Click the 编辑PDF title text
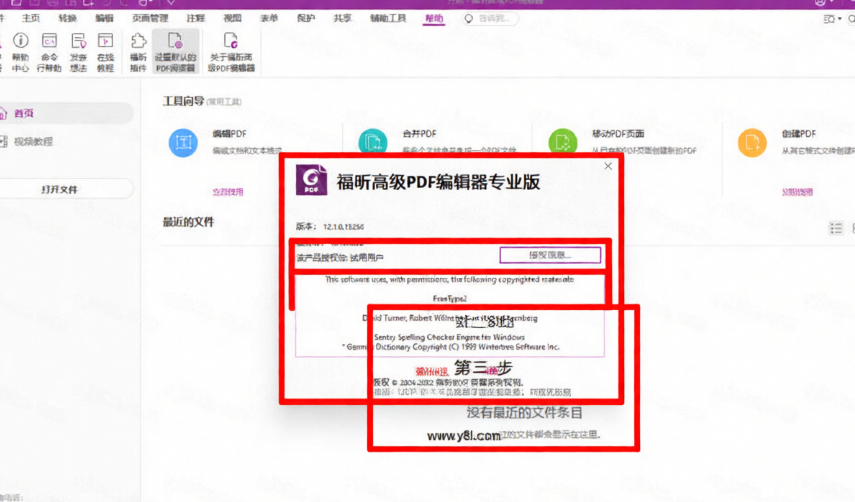Viewport: 855px width, 502px height. (x=230, y=134)
